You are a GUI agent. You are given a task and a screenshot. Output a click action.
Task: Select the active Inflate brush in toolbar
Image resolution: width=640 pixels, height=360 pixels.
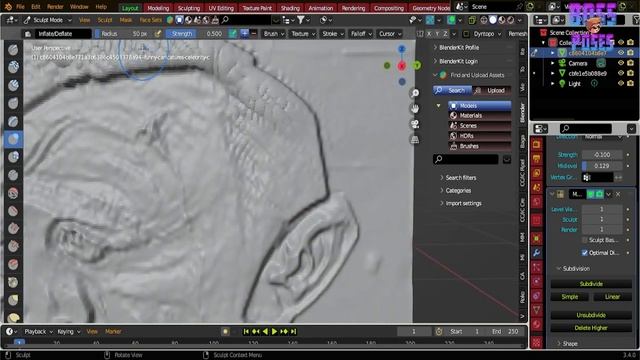tap(13, 140)
